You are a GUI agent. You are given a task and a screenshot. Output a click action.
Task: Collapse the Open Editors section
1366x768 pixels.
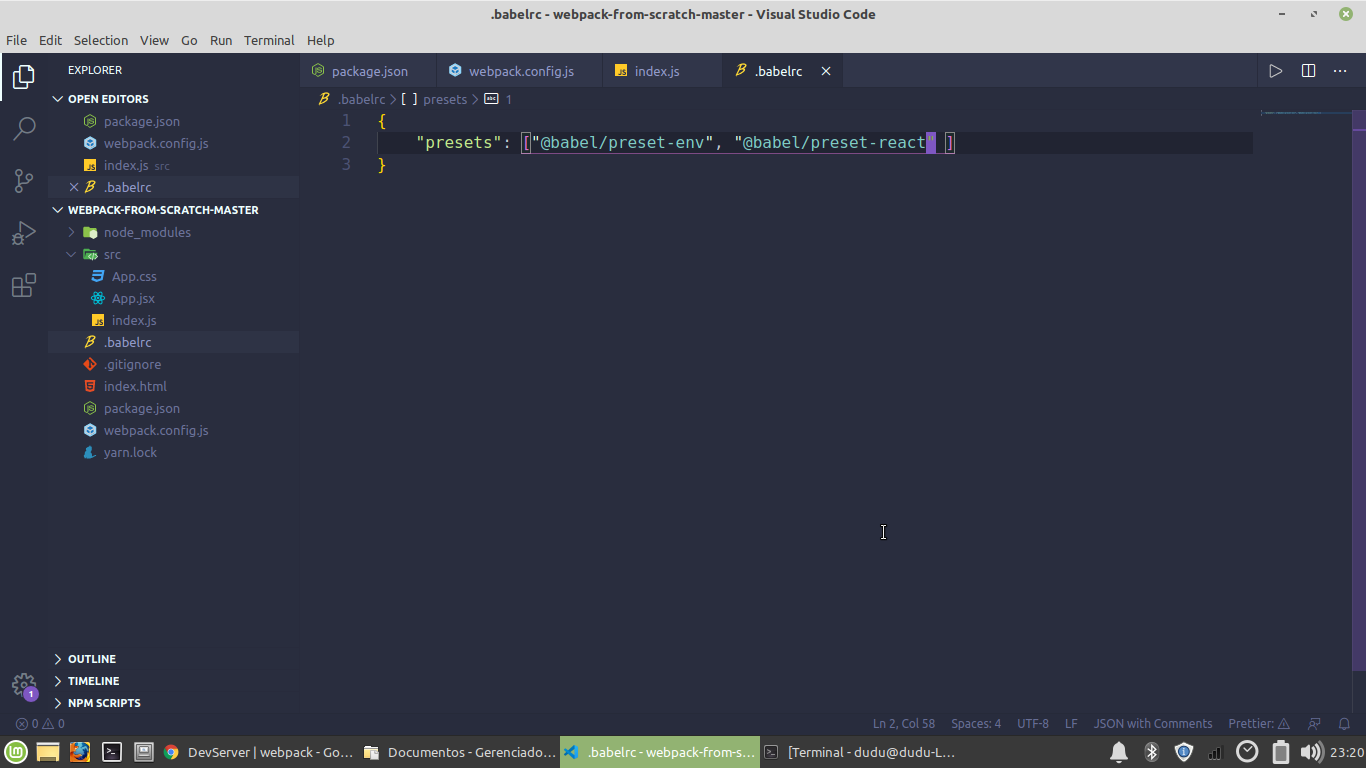pos(58,99)
